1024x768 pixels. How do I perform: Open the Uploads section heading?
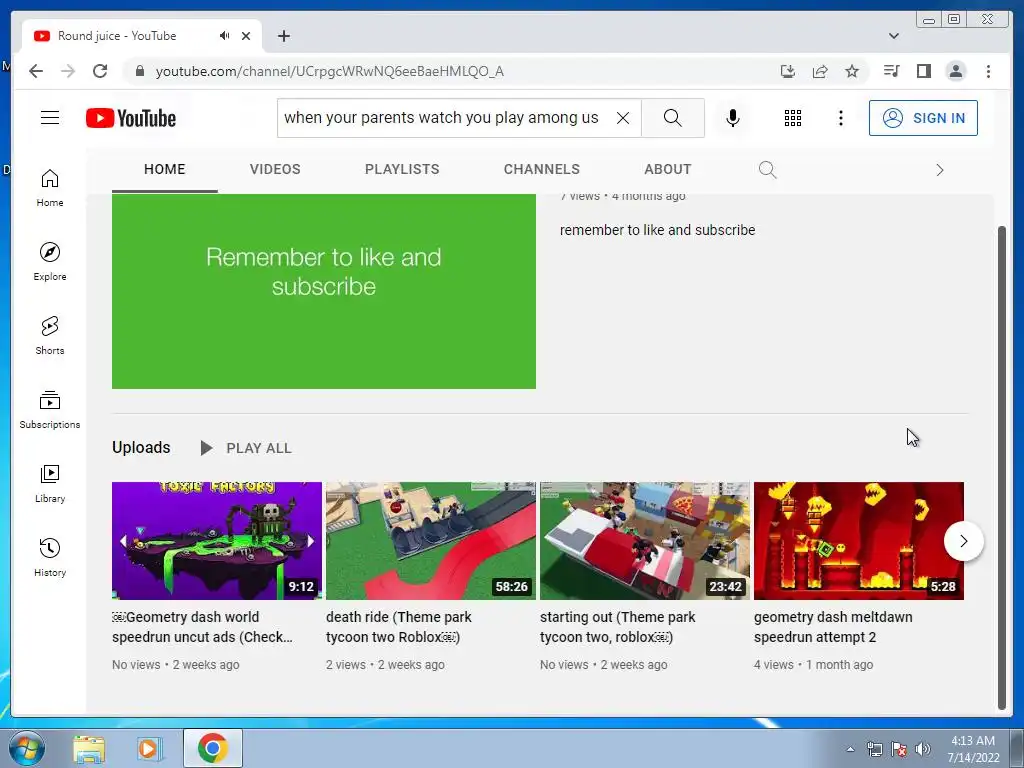tap(141, 447)
